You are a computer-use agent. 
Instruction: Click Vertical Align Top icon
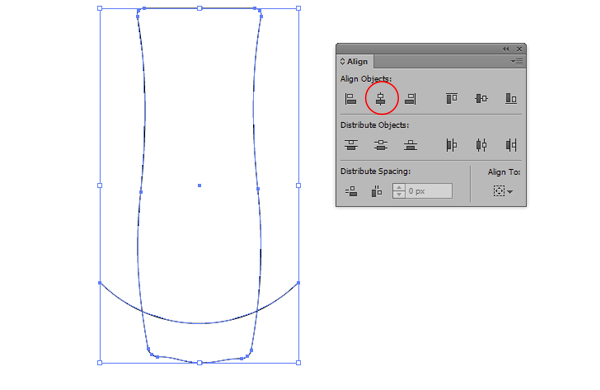tap(452, 99)
